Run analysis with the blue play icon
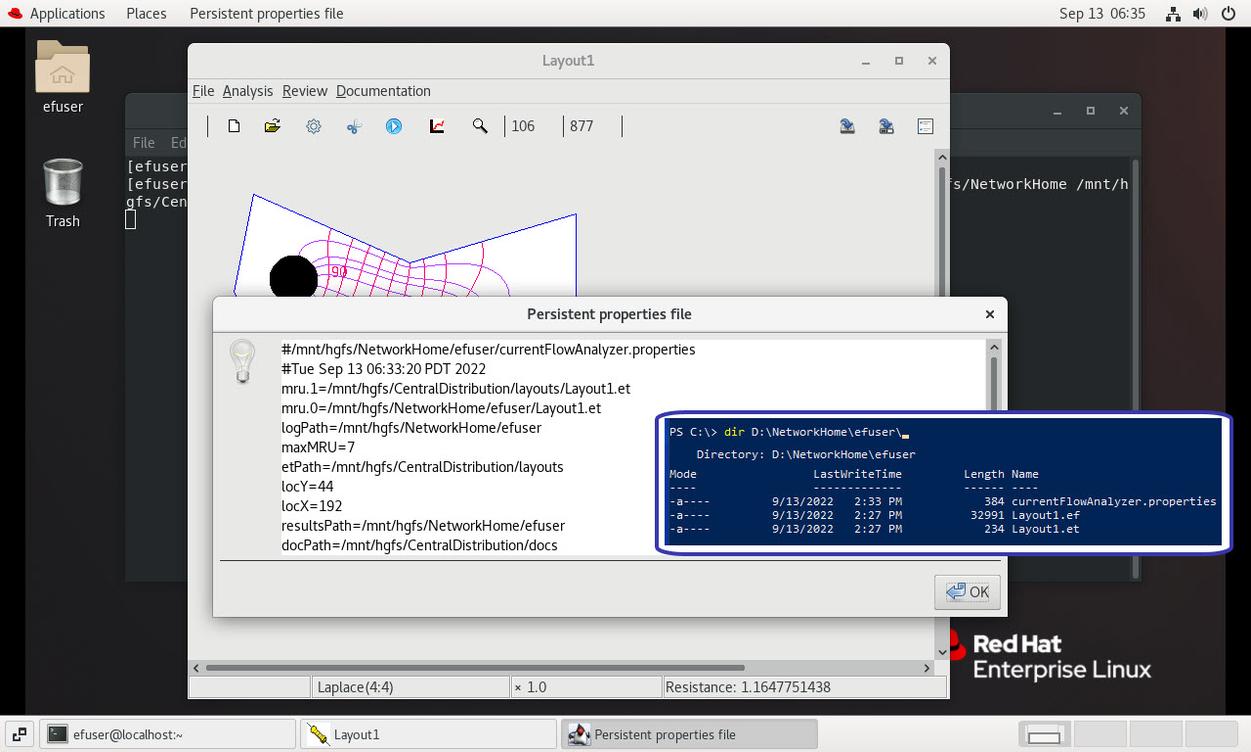 coord(394,126)
